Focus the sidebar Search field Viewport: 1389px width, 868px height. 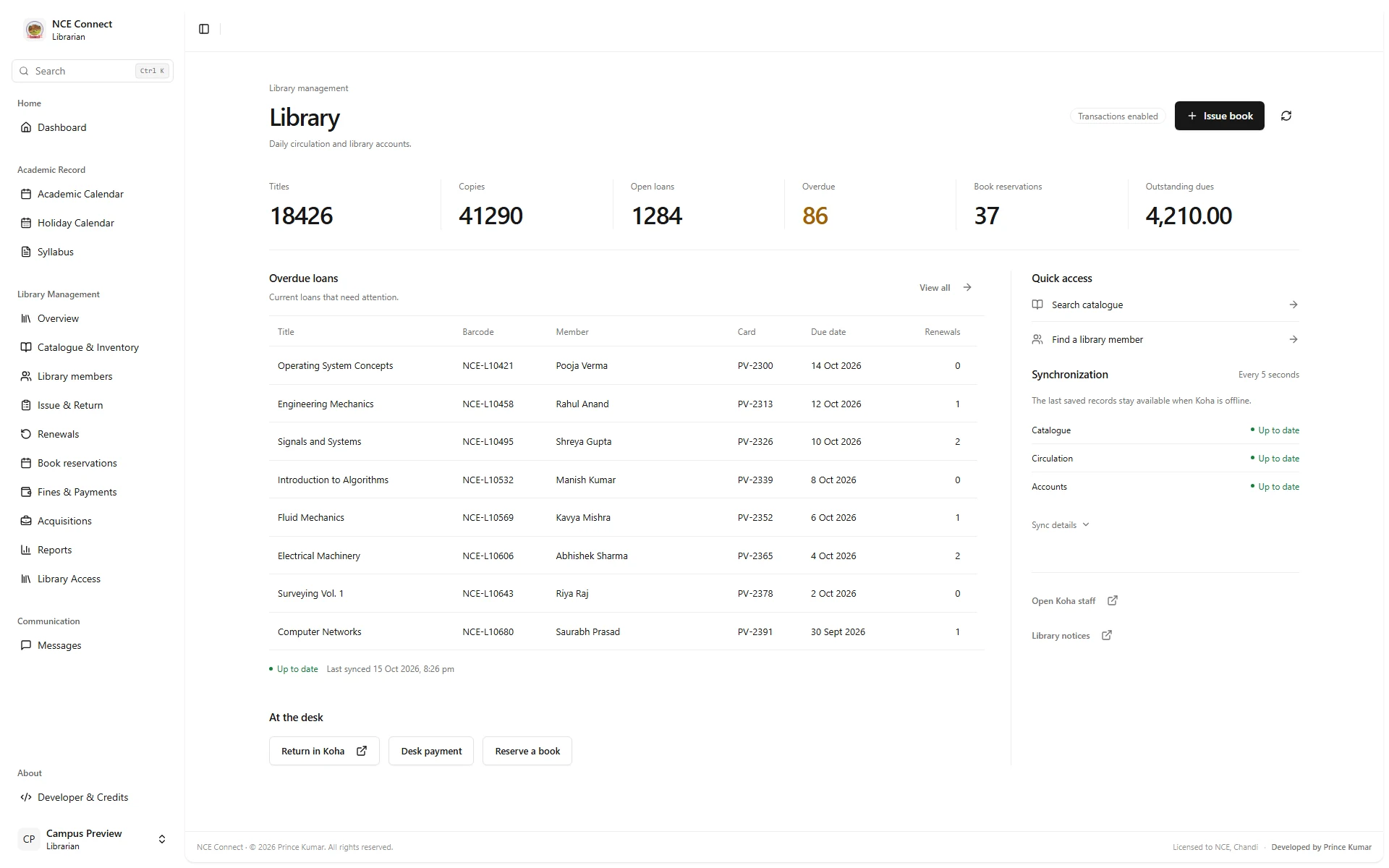click(93, 71)
